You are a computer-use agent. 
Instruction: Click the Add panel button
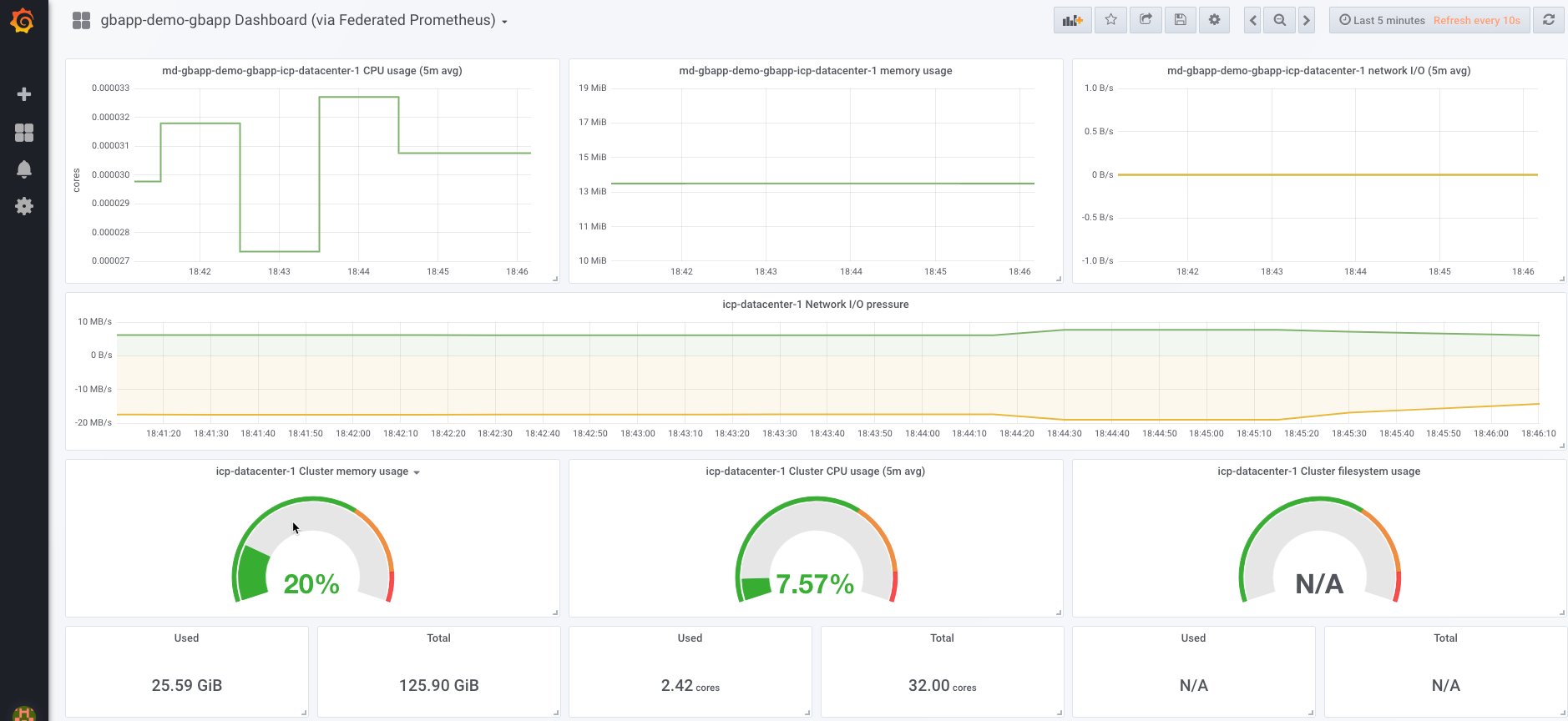click(x=1072, y=20)
